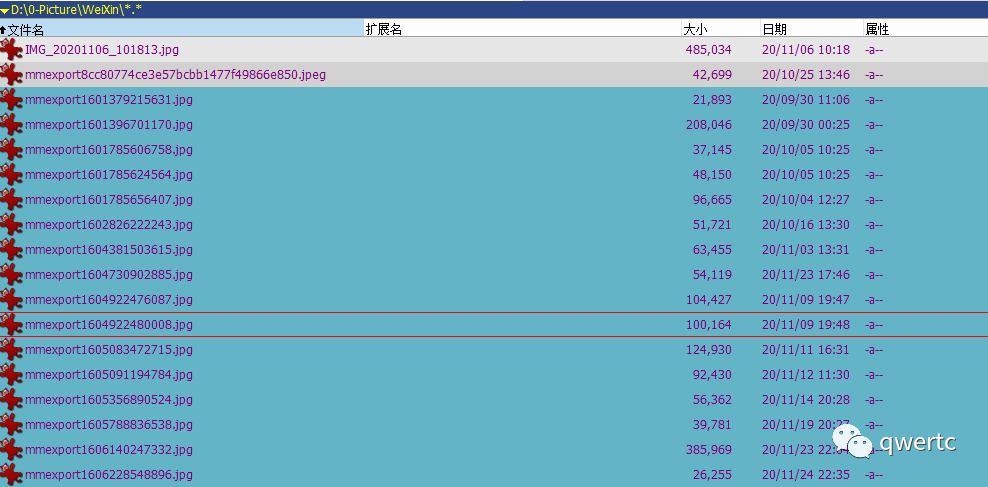Click the icon of mmexport1605083472715.jpg
The height and width of the screenshot is (487, 988).
pos(11,350)
